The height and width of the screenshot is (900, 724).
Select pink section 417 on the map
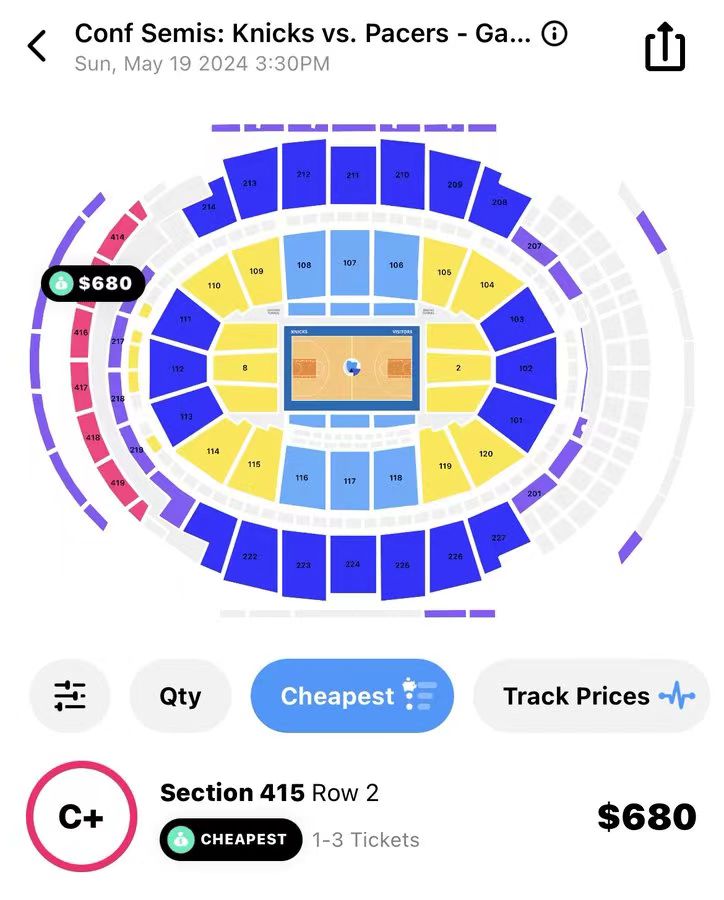click(81, 387)
